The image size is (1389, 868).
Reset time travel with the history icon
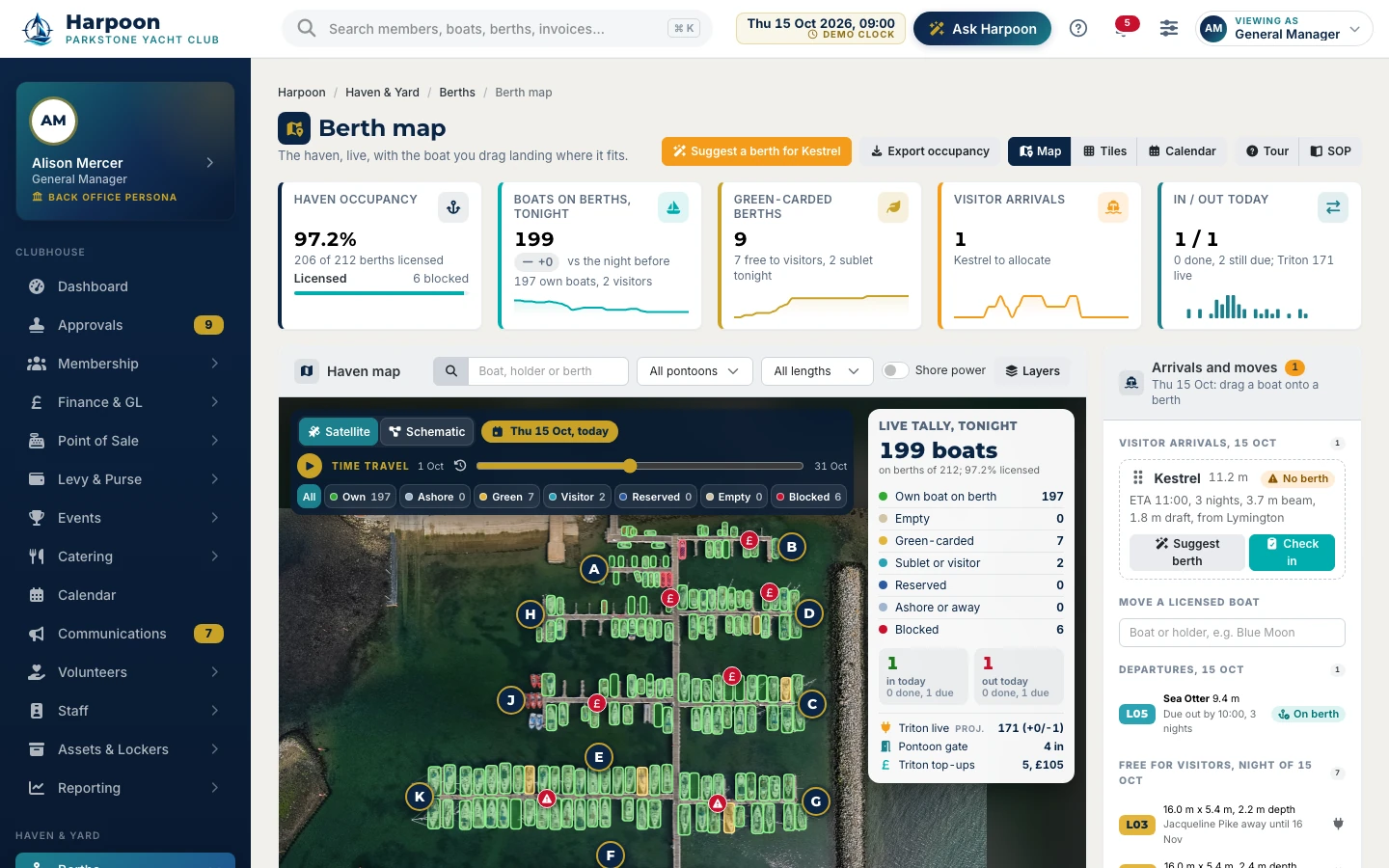(460, 466)
